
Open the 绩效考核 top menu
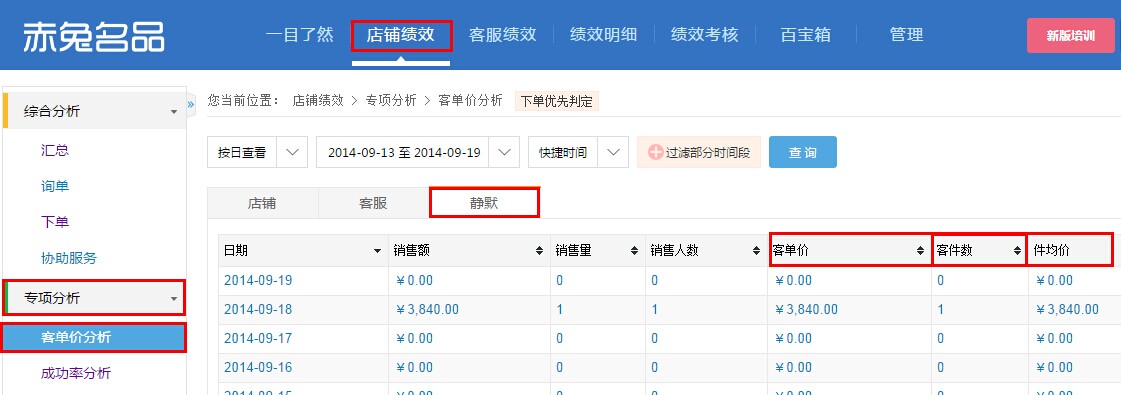(x=705, y=34)
